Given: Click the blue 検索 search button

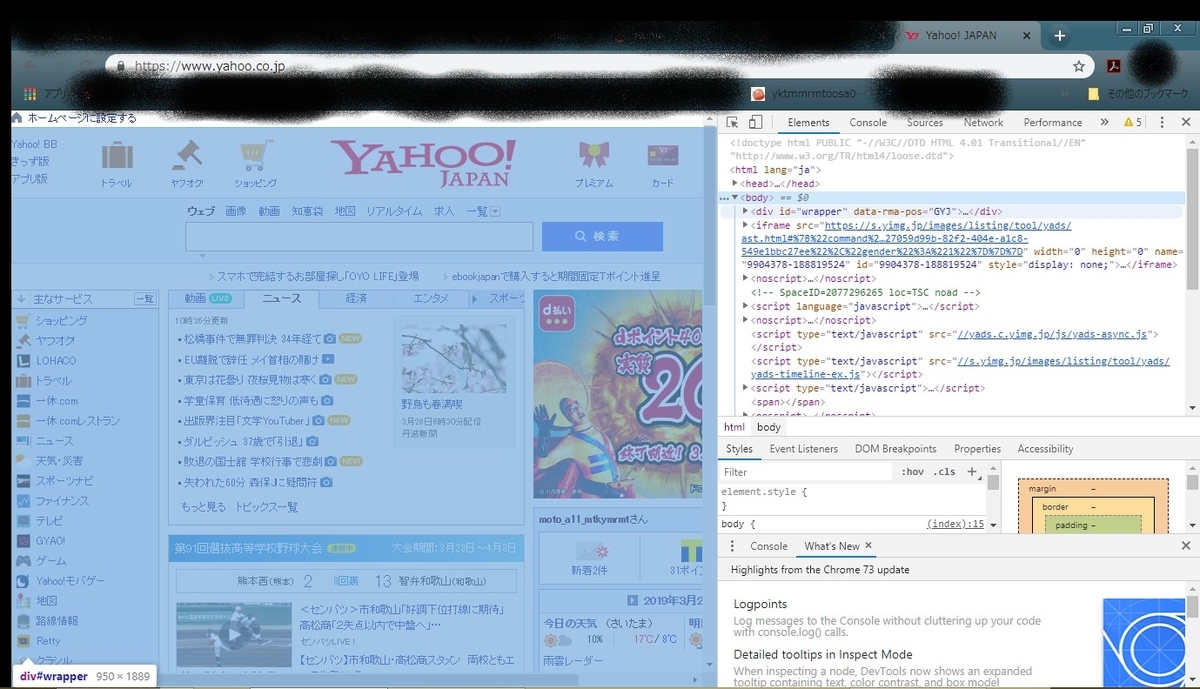Looking at the screenshot, I should (x=602, y=236).
